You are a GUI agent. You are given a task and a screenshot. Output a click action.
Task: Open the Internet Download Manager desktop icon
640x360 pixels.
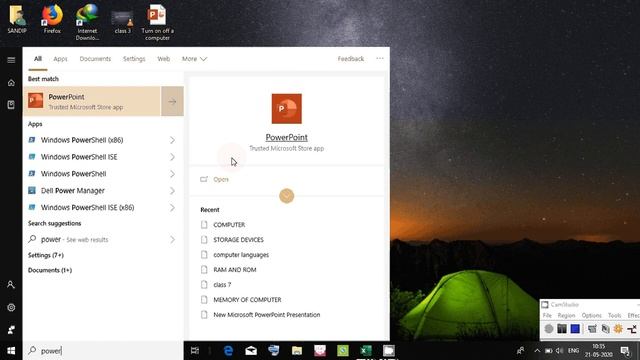[x=87, y=22]
